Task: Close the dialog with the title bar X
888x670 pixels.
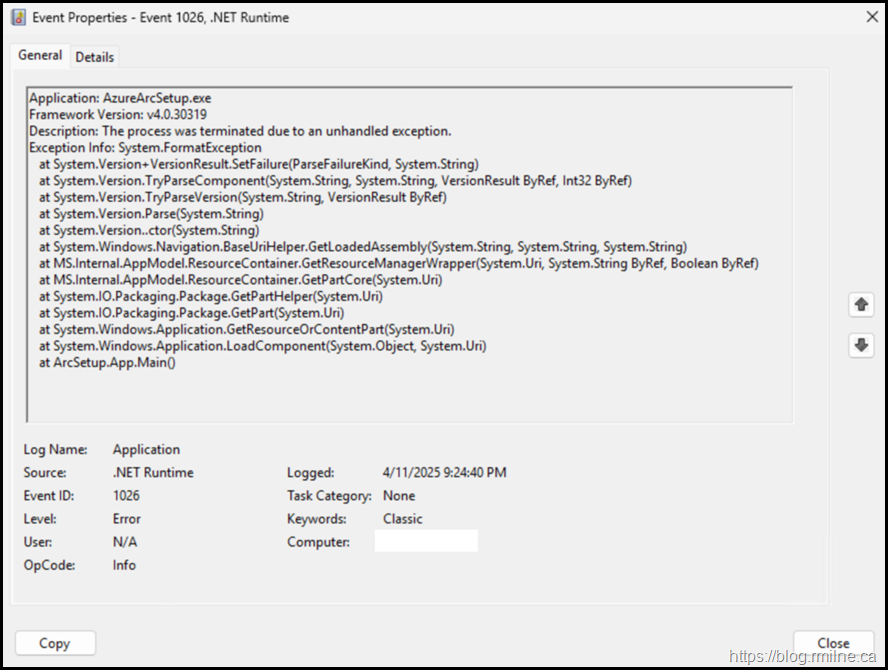Action: (x=869, y=17)
